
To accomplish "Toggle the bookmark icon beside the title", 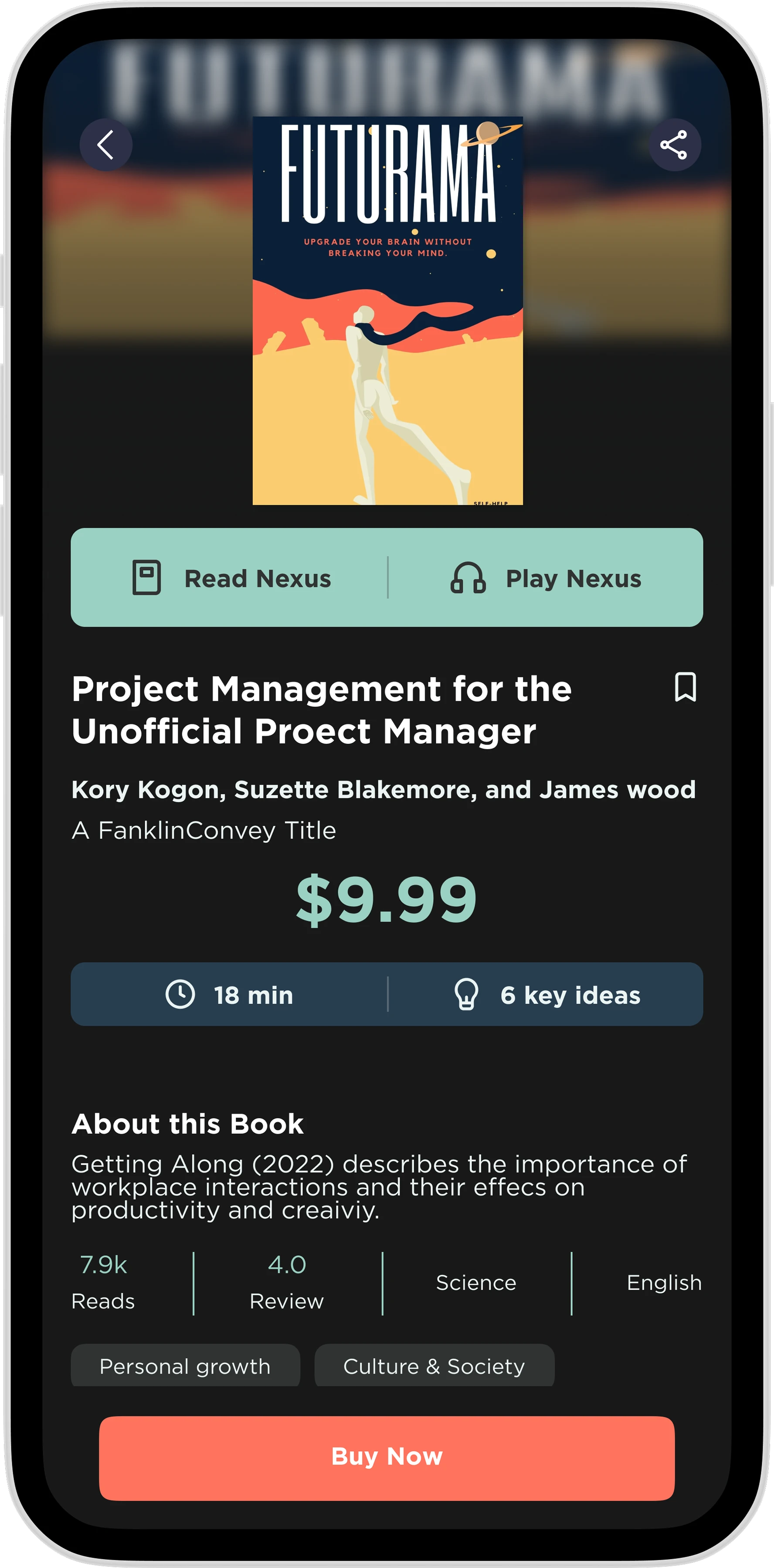I will tap(685, 687).
